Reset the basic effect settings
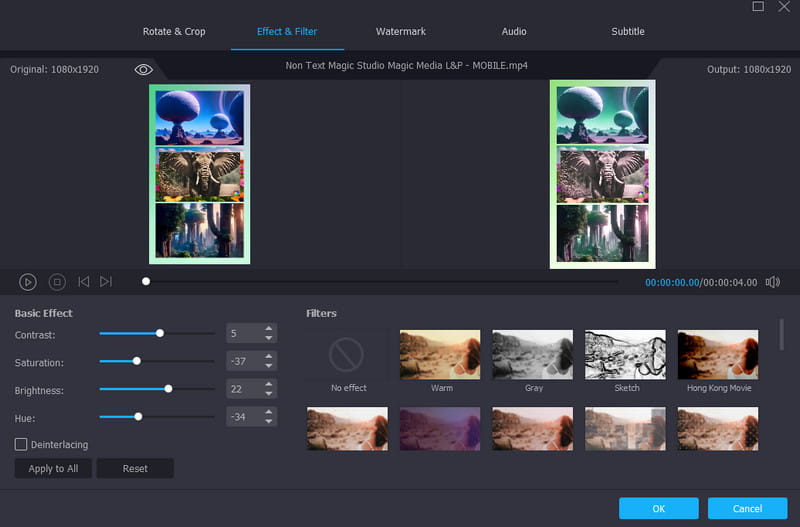 (x=135, y=468)
